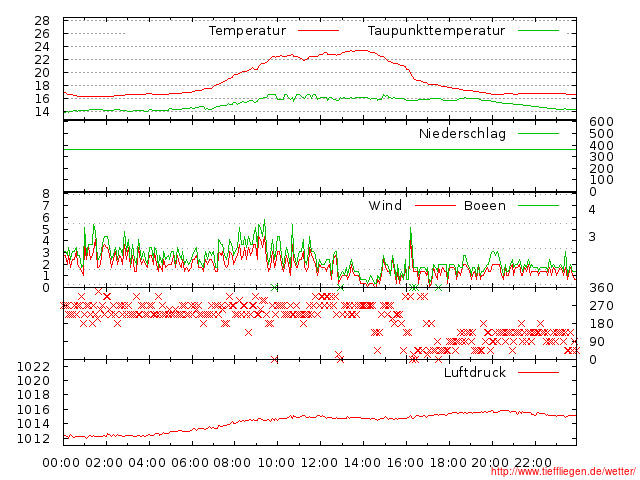640x480 pixels.
Task: Click the 20 temperature axis value
Action: click(42, 73)
